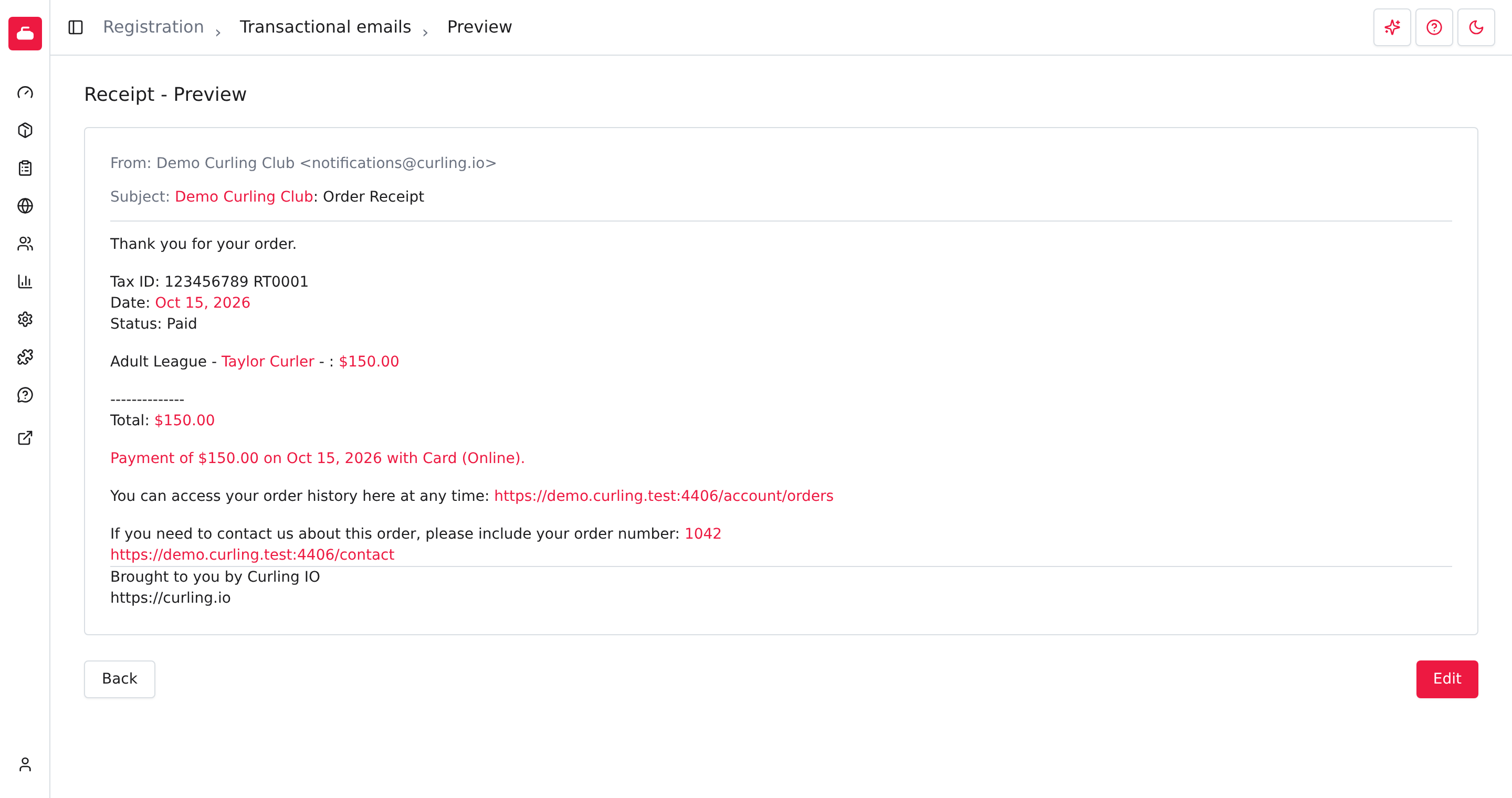Open the puzzle piece integrations icon
This screenshot has height=798, width=1512.
[x=25, y=358]
